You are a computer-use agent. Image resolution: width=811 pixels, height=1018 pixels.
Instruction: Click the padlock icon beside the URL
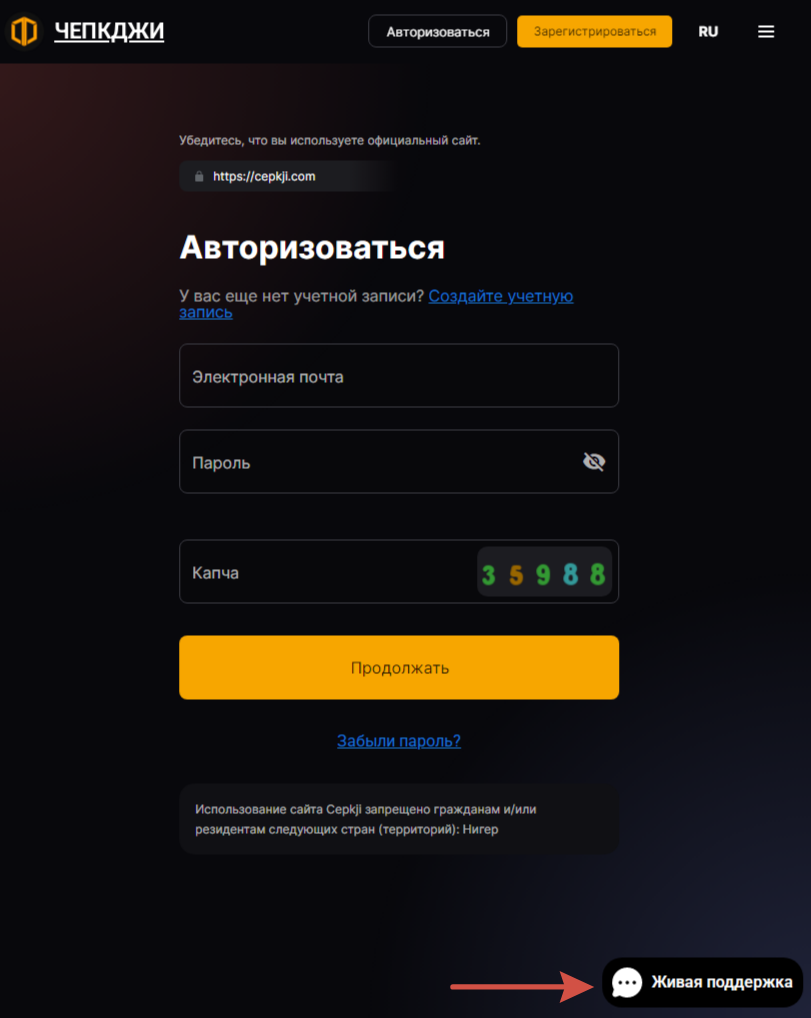coord(199,177)
